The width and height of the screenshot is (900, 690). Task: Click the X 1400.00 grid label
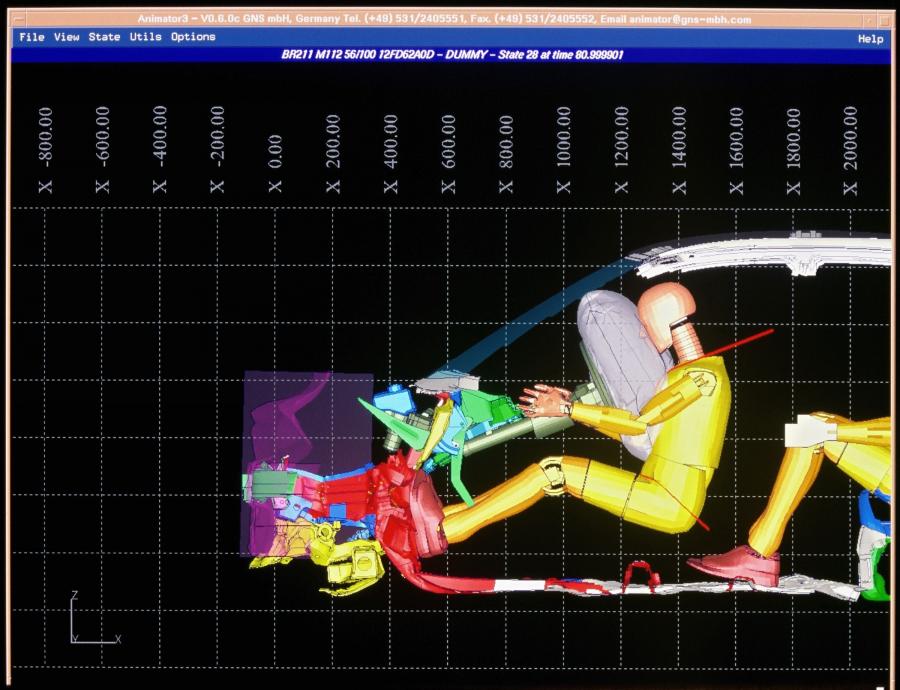(679, 150)
